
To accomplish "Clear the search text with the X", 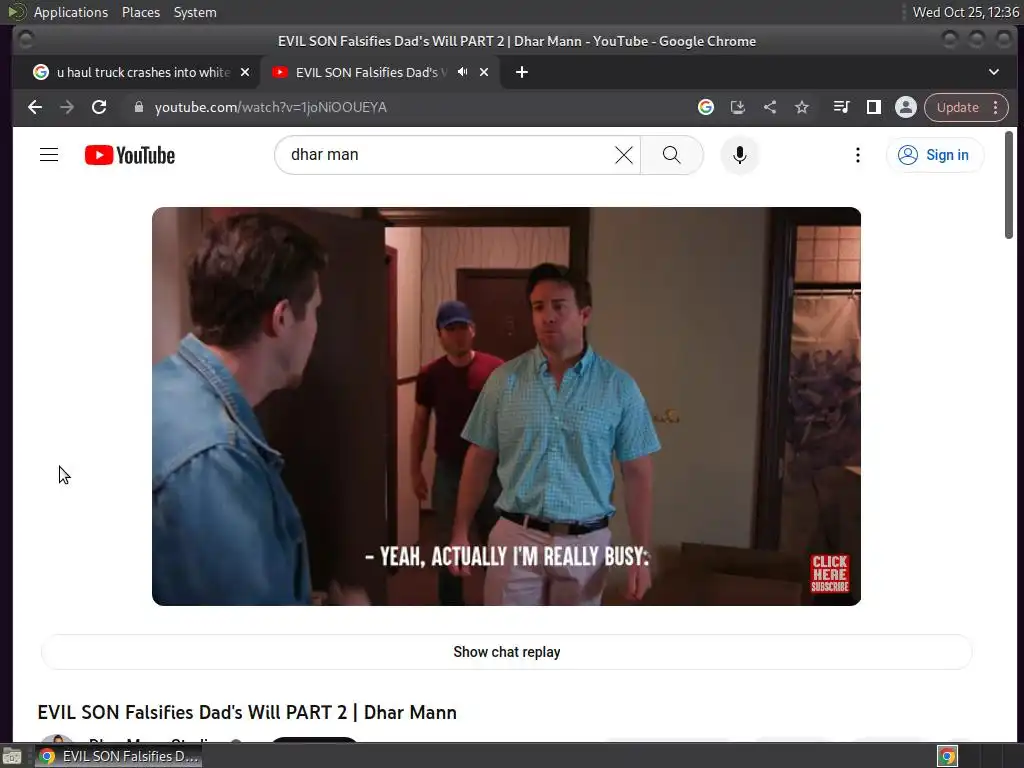I will click(624, 155).
